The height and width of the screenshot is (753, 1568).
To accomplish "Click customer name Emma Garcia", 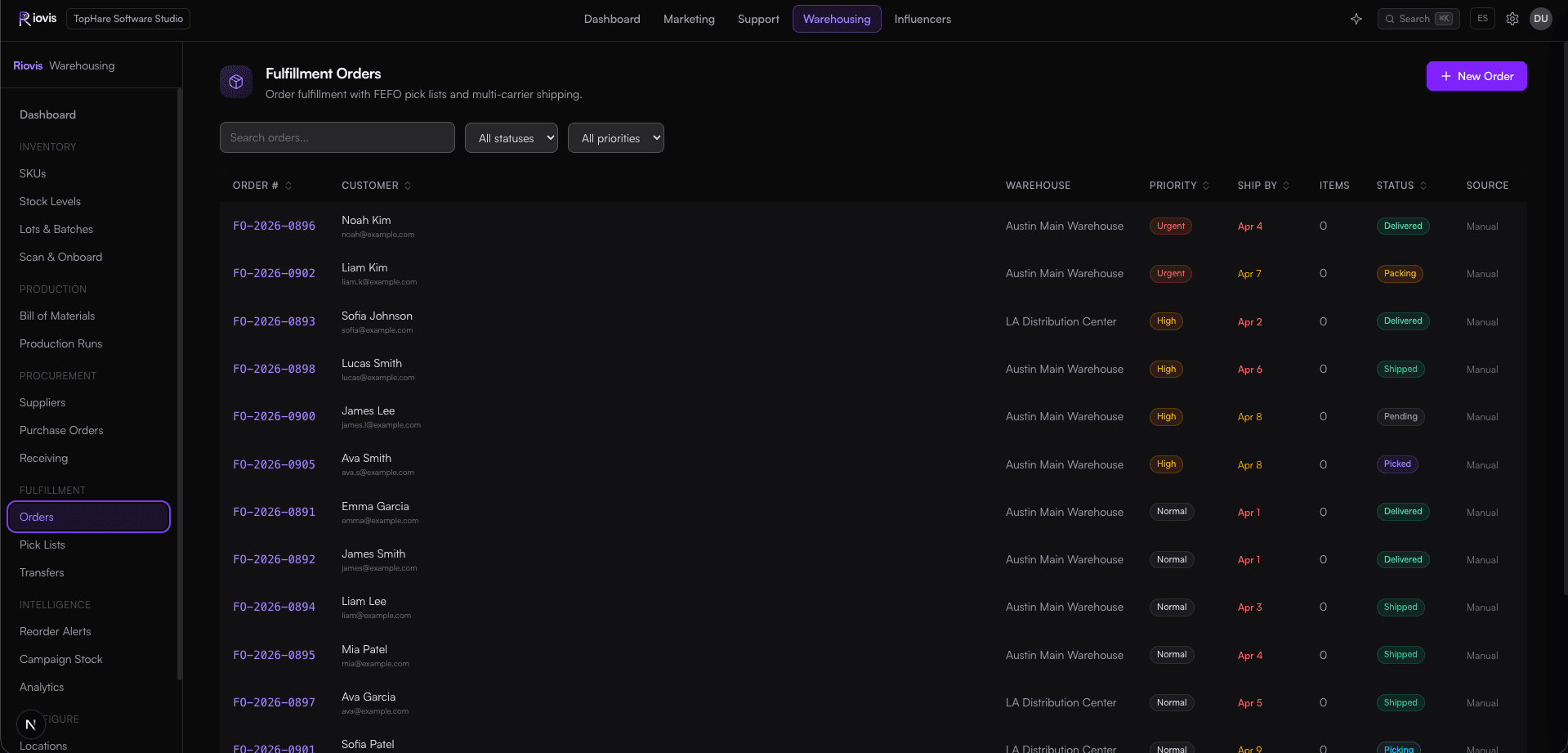I will point(375,507).
